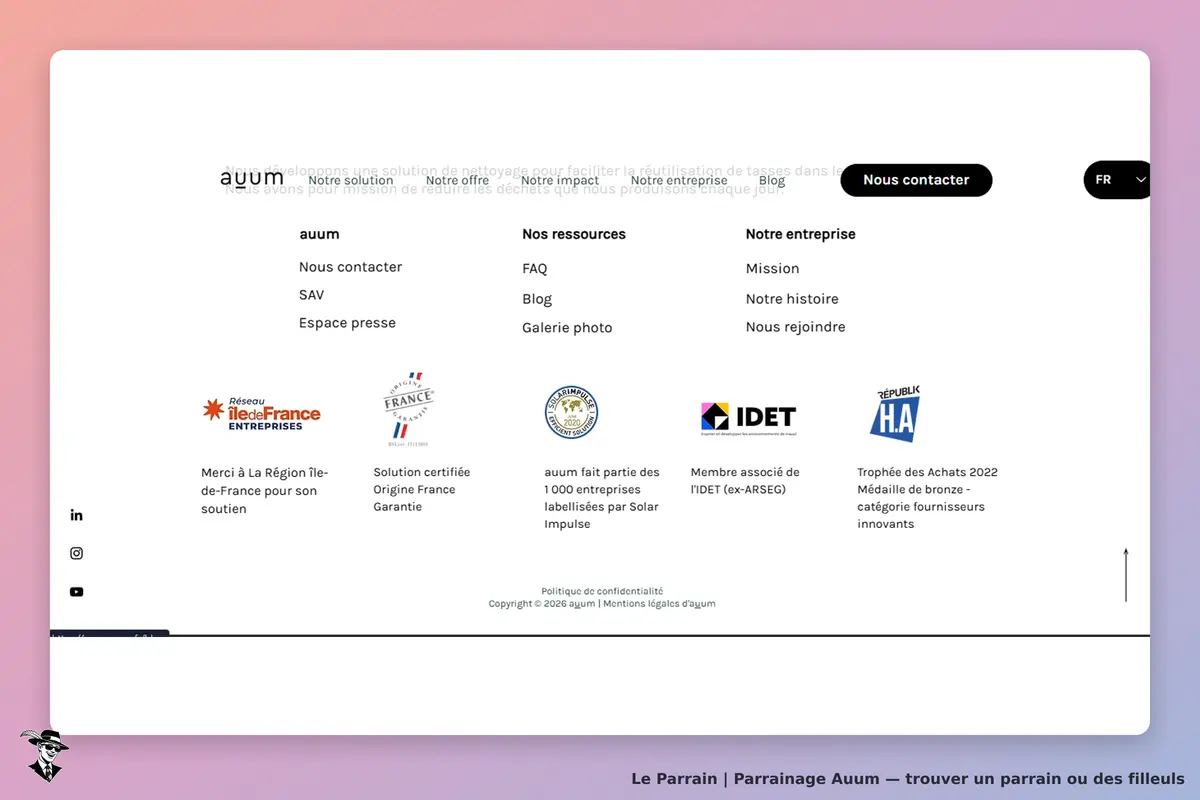Open the Notre entreprise menu item
Viewport: 1200px width, 800px height.
679,181
